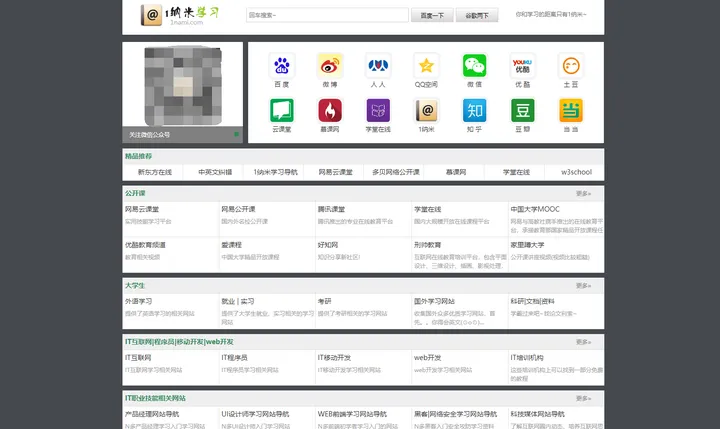
Task: Open 黑客|网络安全学习网站导航 link
Action: pos(456,414)
